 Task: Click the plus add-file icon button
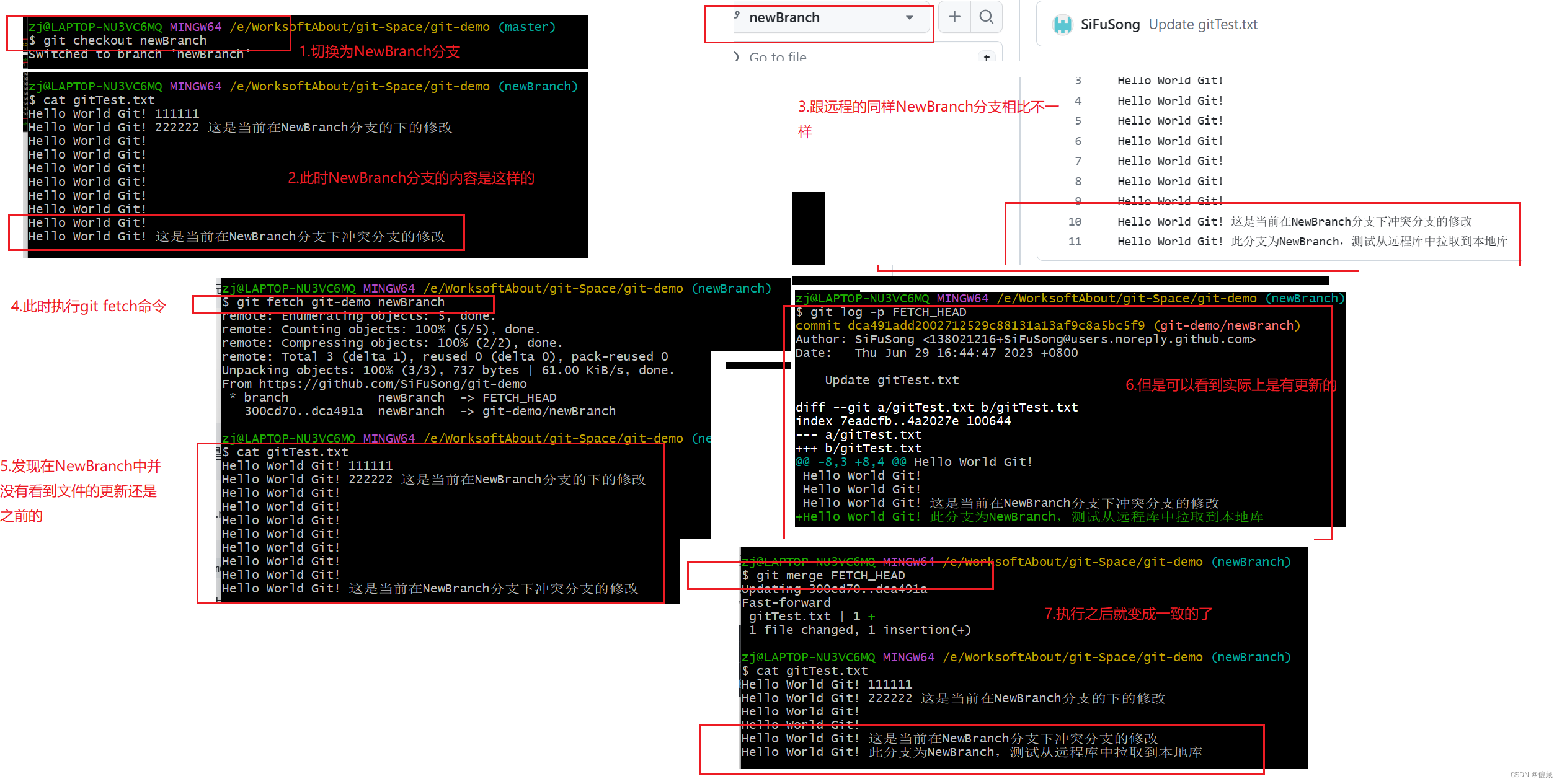tap(955, 17)
